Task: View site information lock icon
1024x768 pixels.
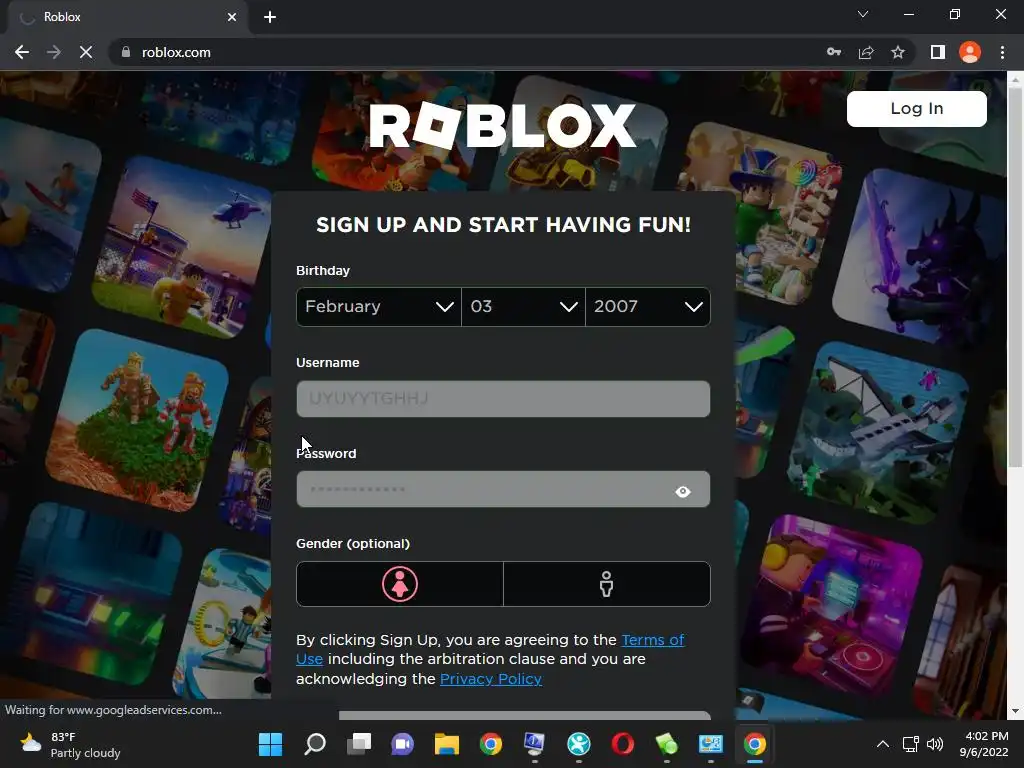Action: point(125,52)
